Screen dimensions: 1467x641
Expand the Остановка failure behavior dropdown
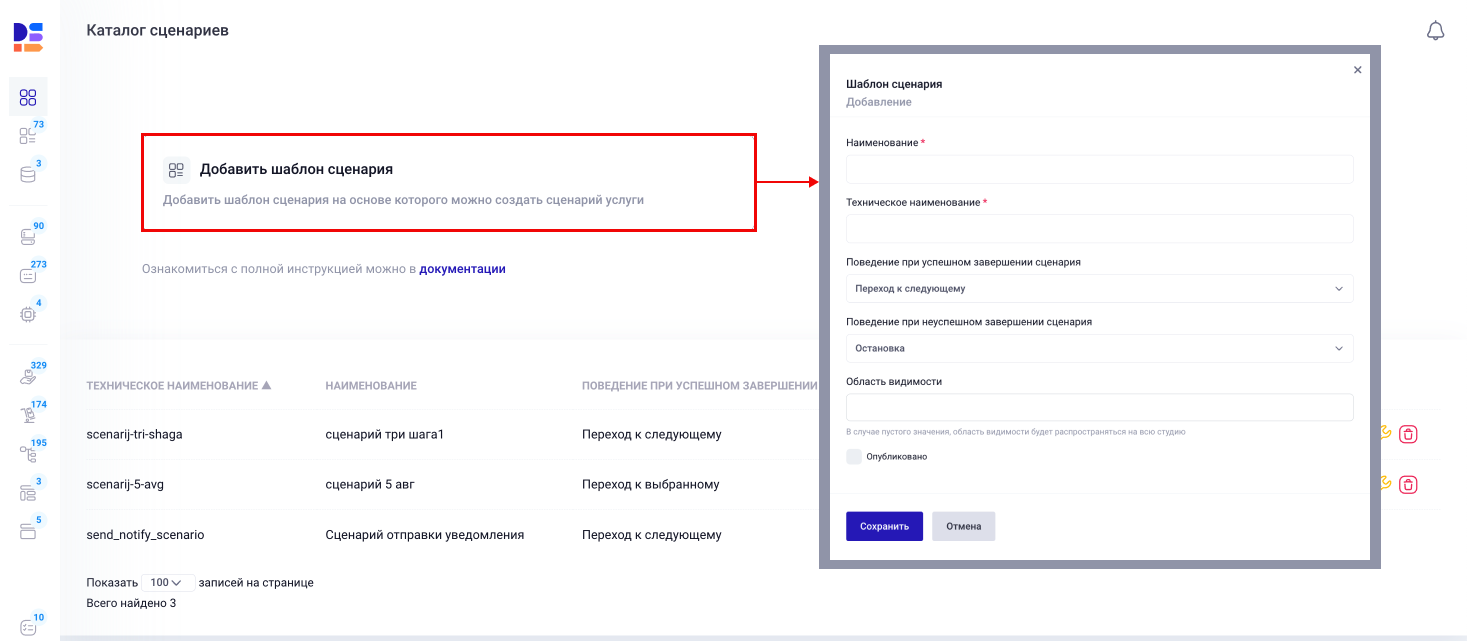pos(1099,348)
